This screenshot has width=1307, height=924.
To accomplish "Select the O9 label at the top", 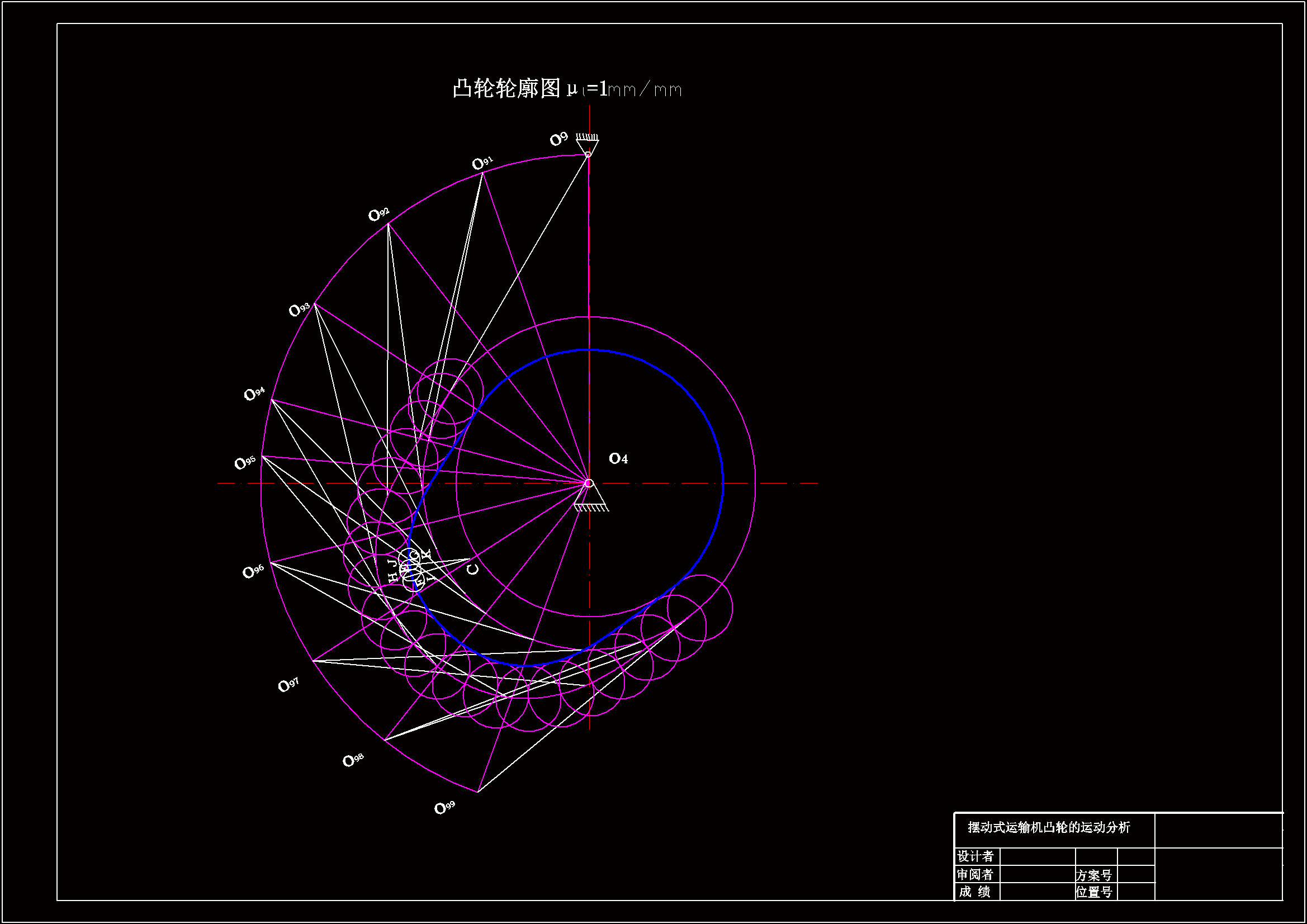I will point(558,139).
